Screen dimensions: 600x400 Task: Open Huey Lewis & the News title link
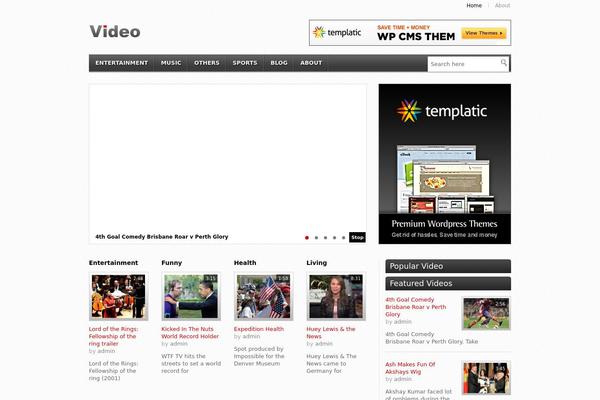[331, 333]
